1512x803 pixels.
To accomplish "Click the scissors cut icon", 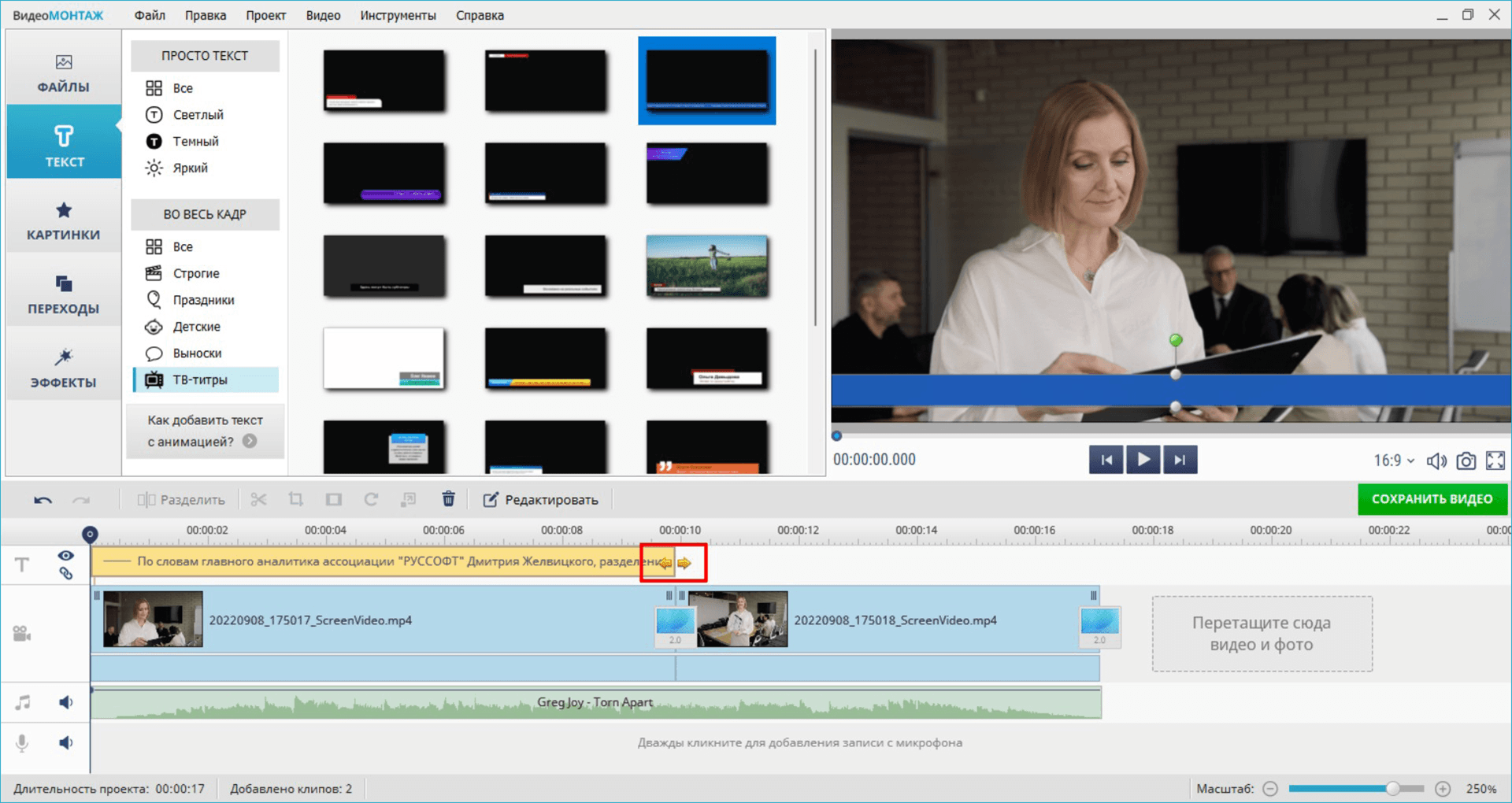I will coord(258,500).
